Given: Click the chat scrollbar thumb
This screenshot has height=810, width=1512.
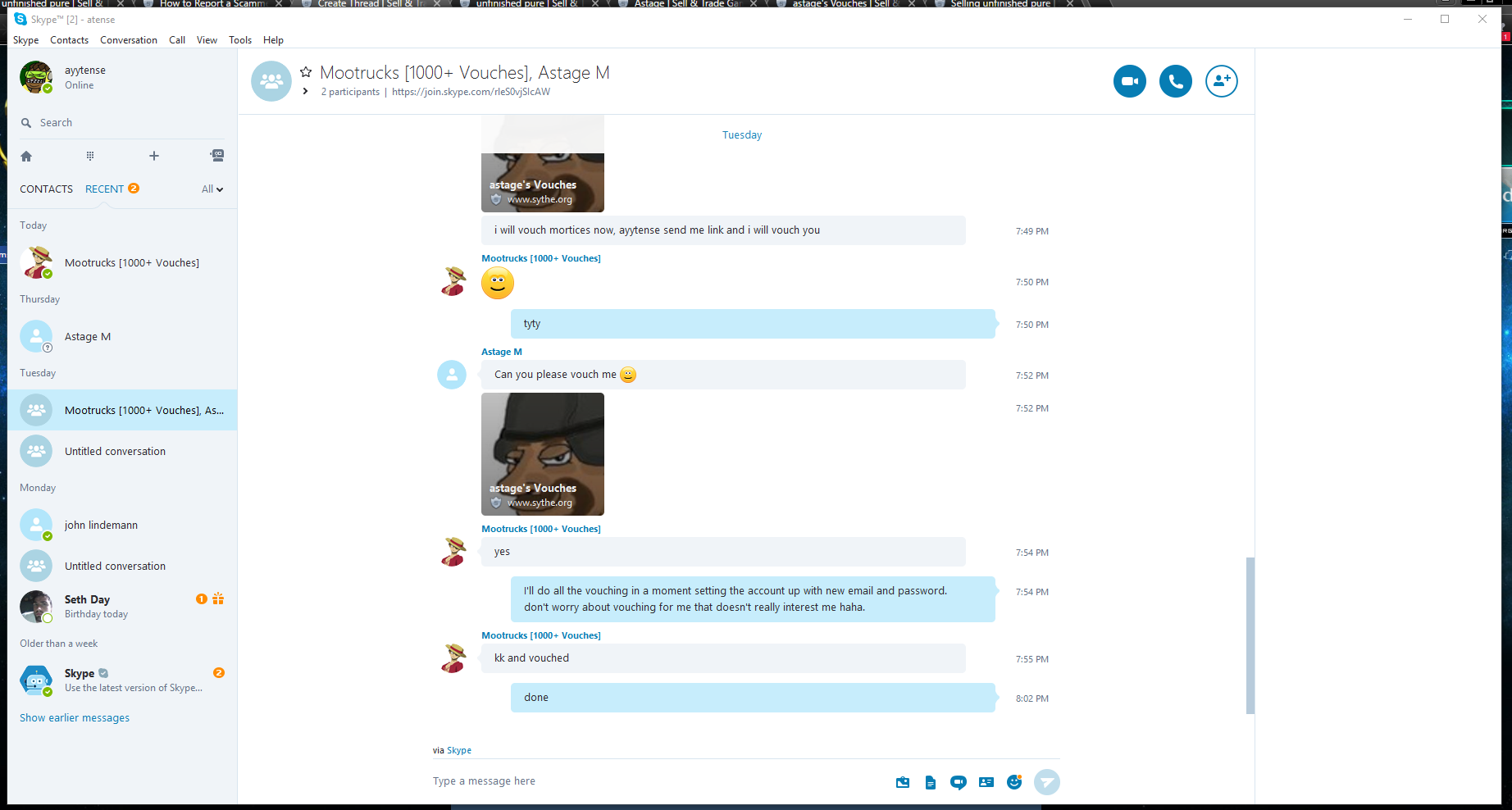Looking at the screenshot, I should (x=1250, y=635).
